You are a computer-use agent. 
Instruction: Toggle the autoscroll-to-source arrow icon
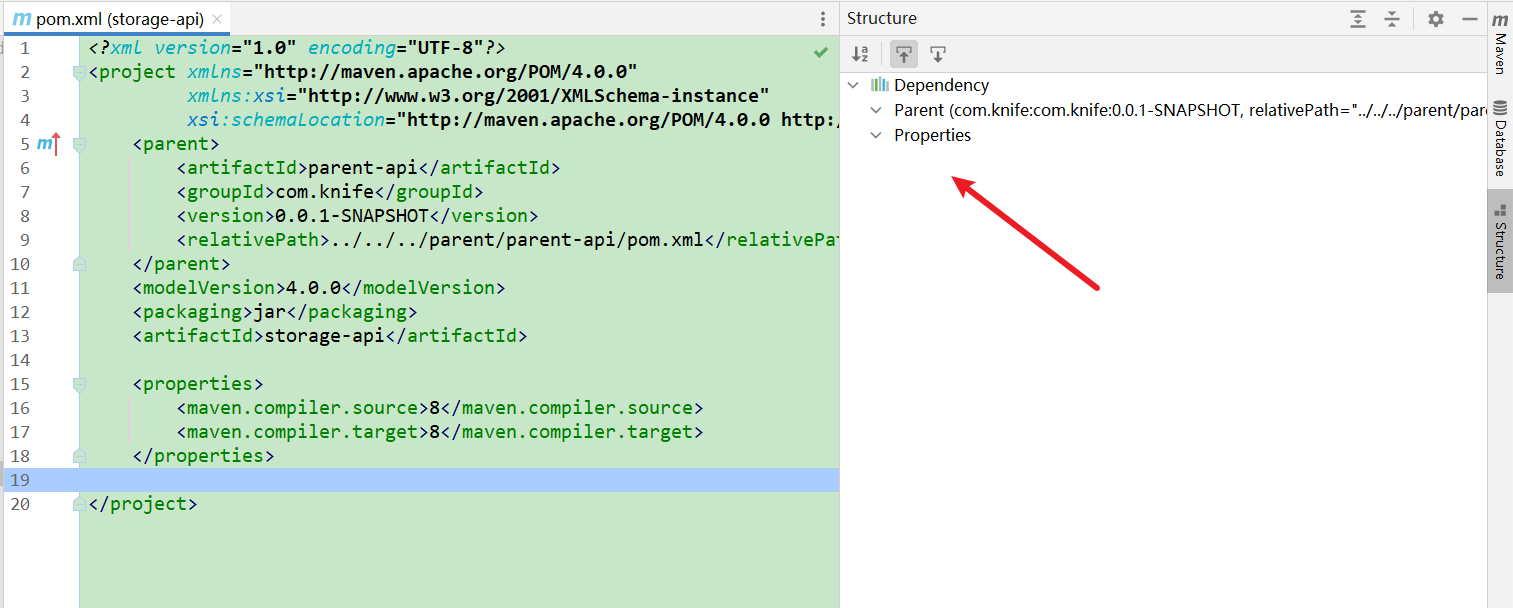tap(937, 53)
